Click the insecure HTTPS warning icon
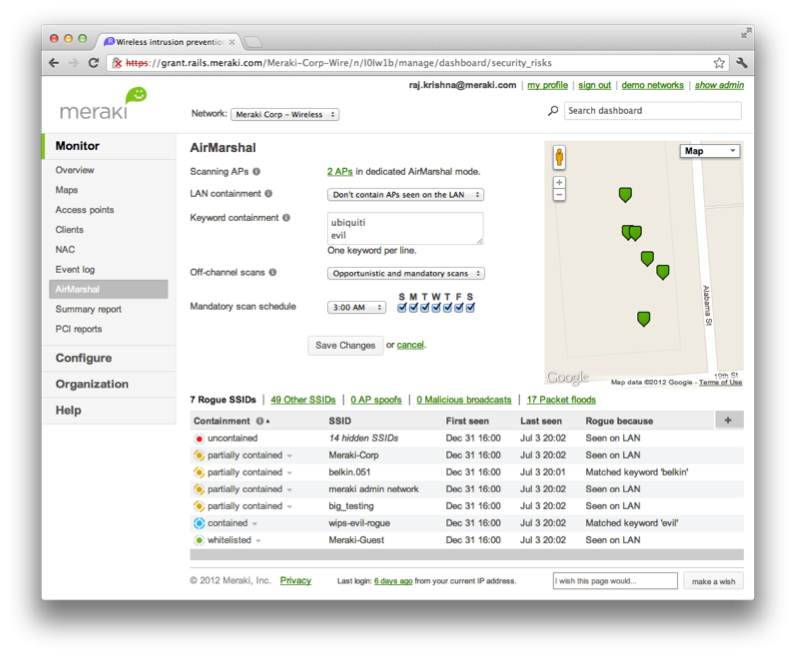796x657 pixels. point(117,63)
